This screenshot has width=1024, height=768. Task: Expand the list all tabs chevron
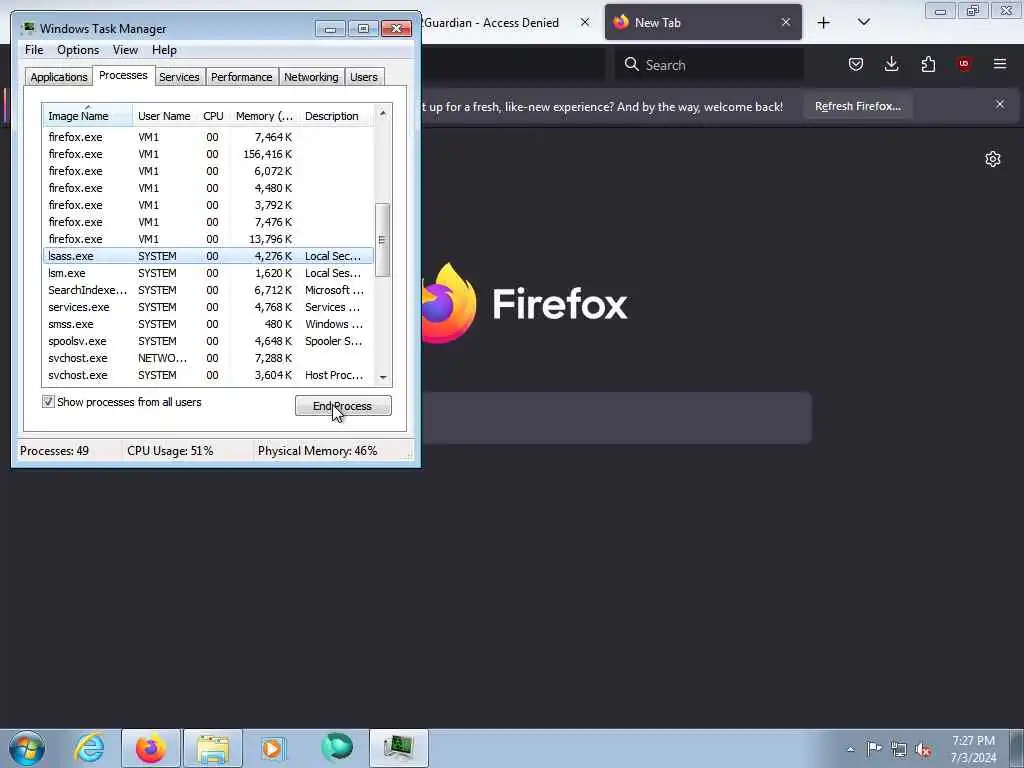[x=863, y=22]
